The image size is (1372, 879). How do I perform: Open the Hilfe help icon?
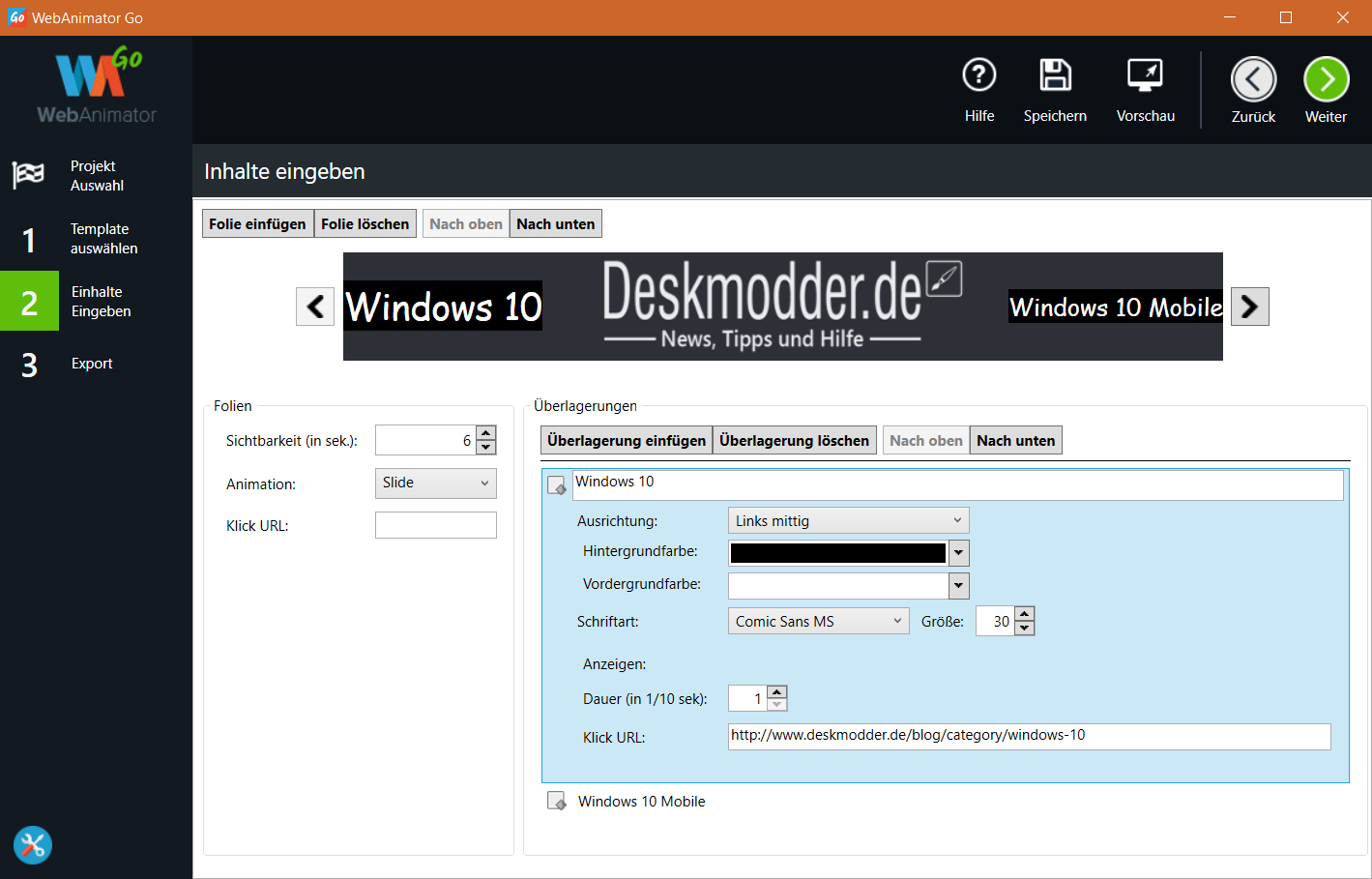979,75
